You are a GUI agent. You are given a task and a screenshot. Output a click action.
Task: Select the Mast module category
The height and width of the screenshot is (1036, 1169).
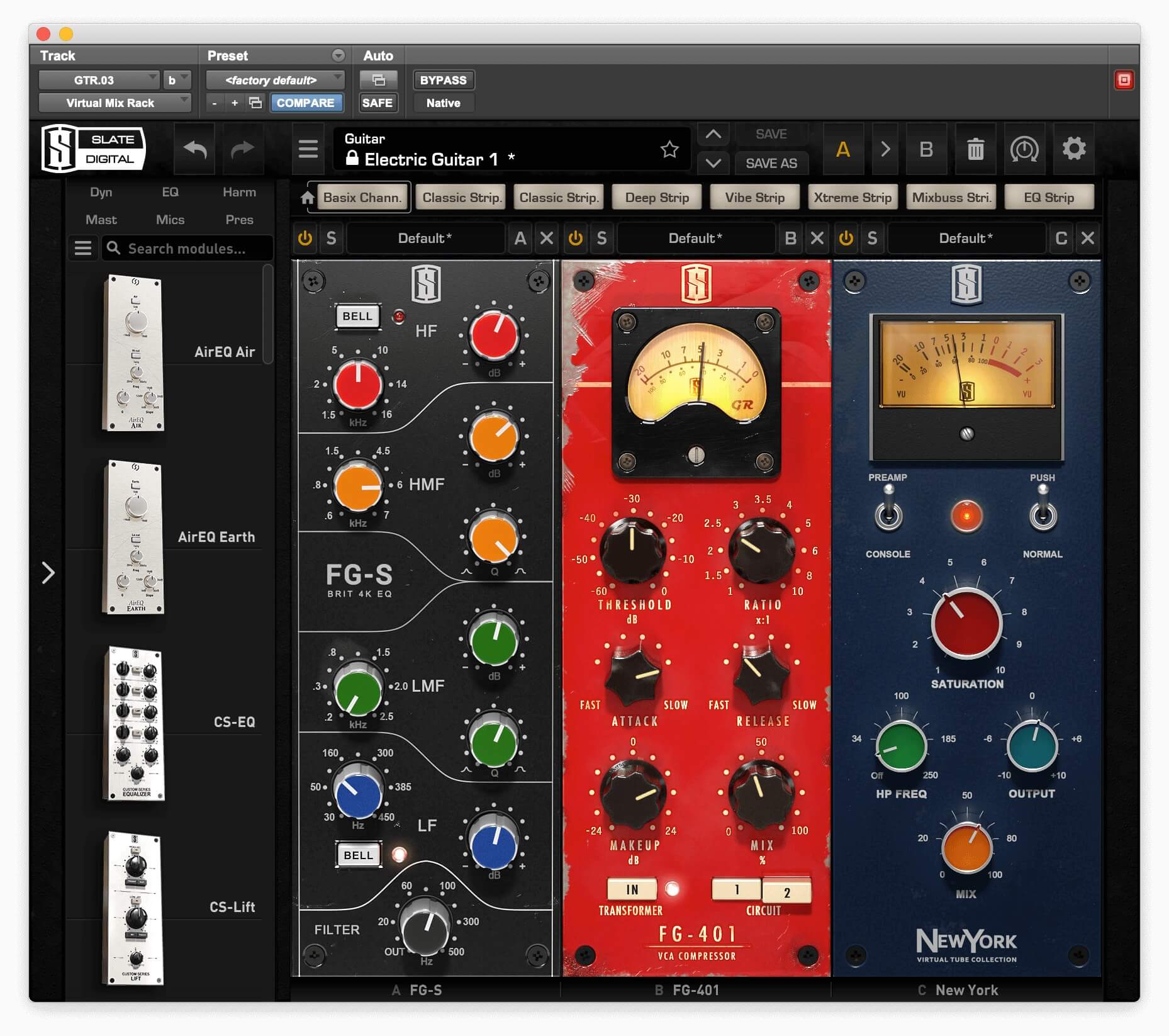coord(101,220)
